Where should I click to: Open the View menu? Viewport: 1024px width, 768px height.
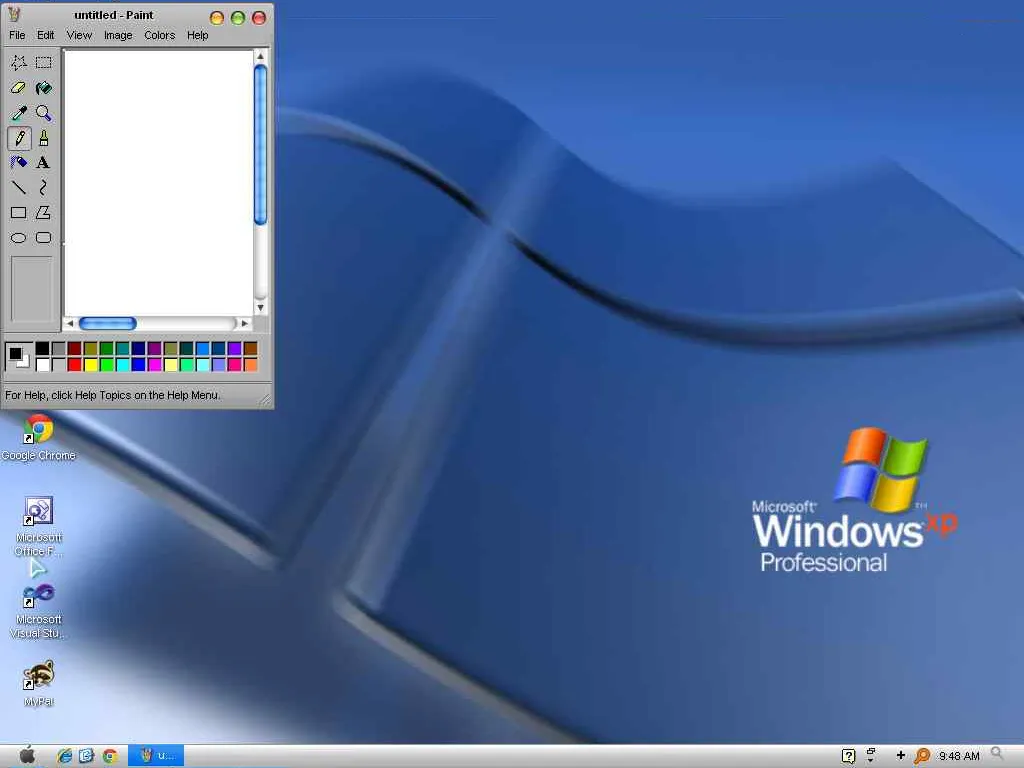pyautogui.click(x=79, y=35)
